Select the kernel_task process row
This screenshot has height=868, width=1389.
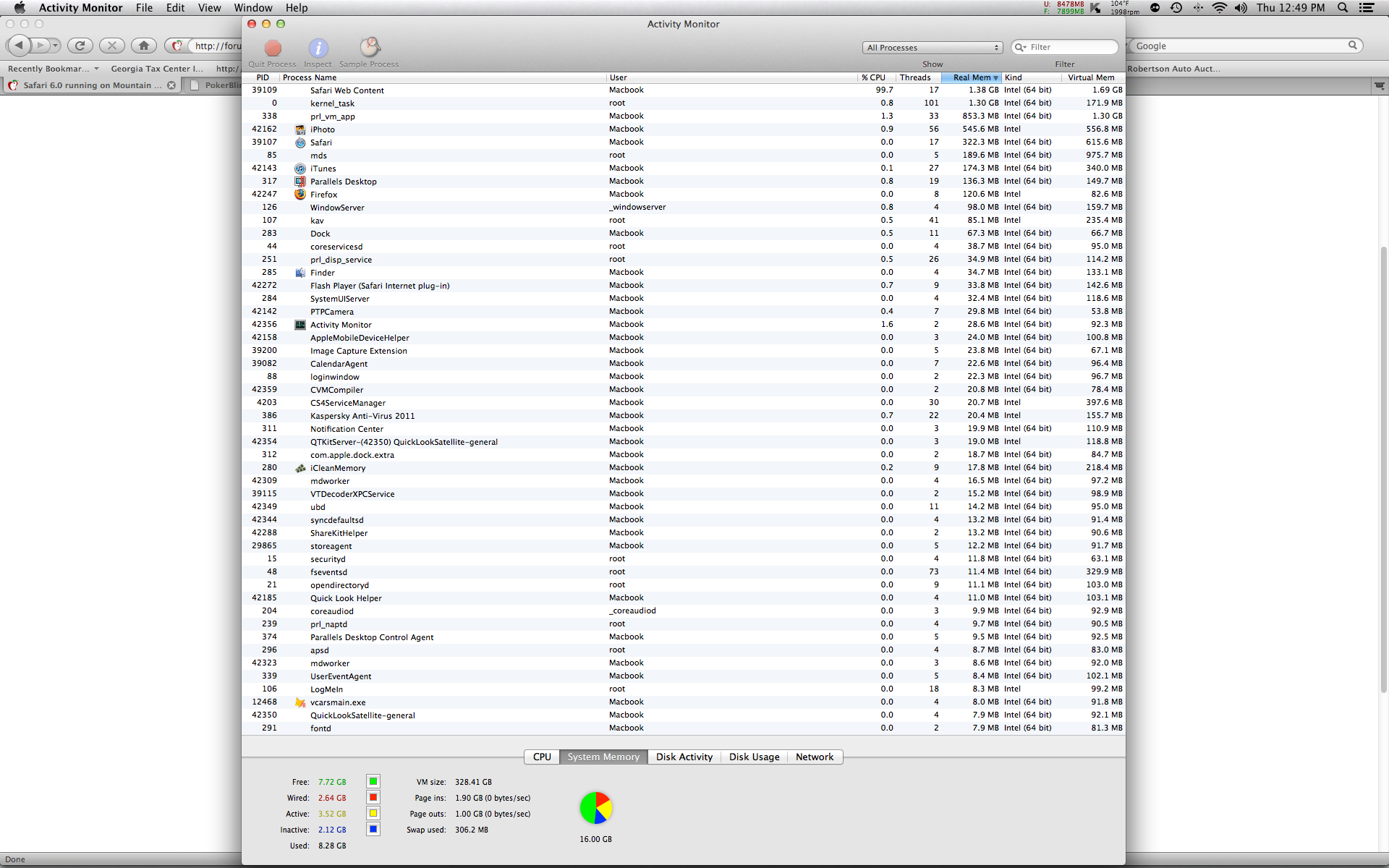click(x=684, y=103)
